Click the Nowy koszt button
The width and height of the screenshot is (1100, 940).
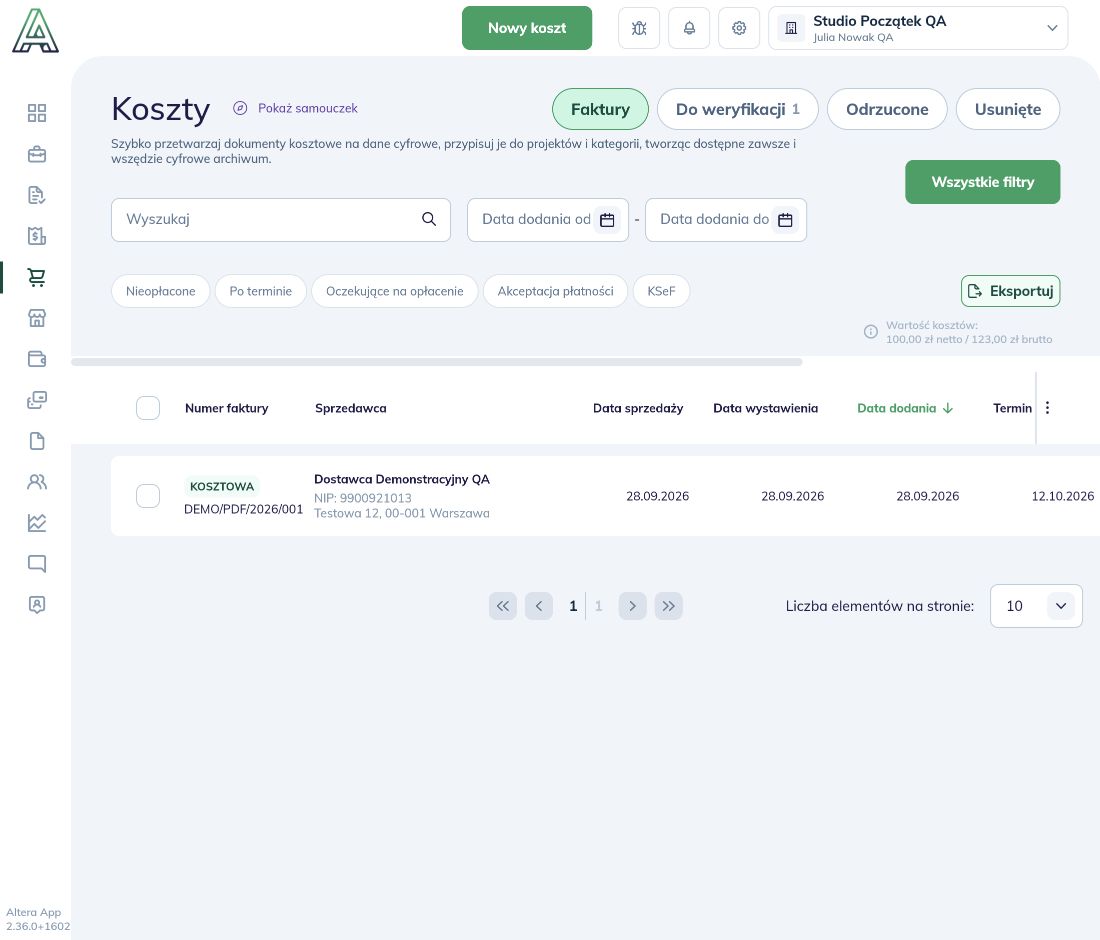point(527,28)
